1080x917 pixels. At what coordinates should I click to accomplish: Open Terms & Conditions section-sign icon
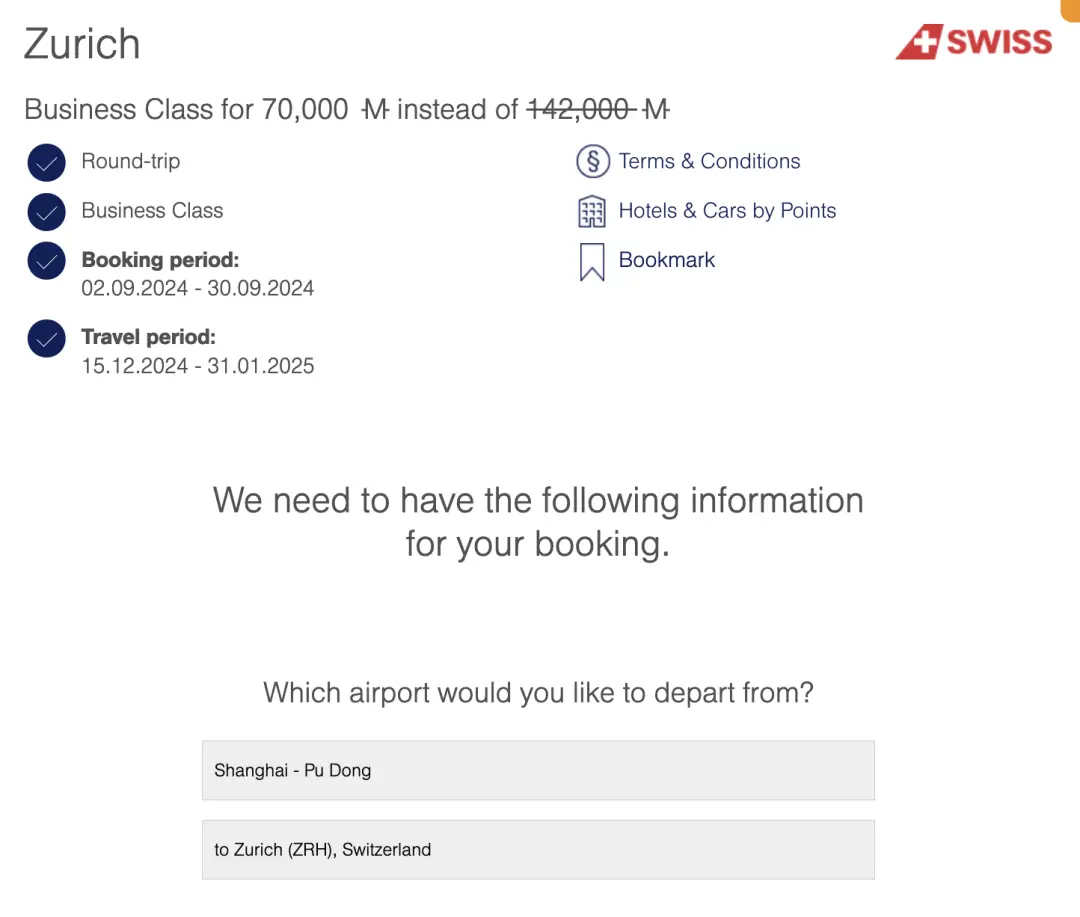click(592, 161)
